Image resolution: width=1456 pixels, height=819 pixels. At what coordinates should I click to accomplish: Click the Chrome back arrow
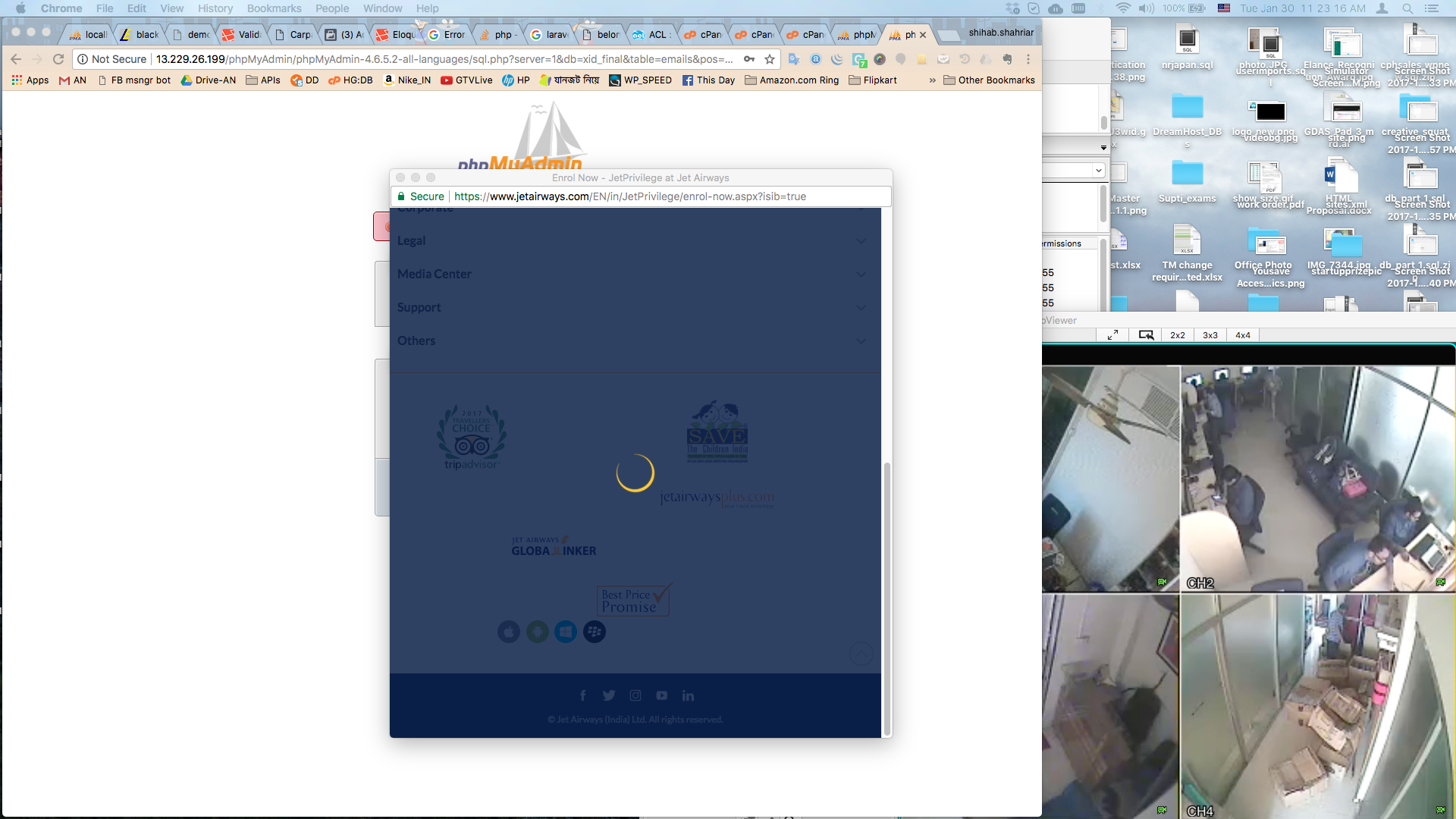pos(16,59)
